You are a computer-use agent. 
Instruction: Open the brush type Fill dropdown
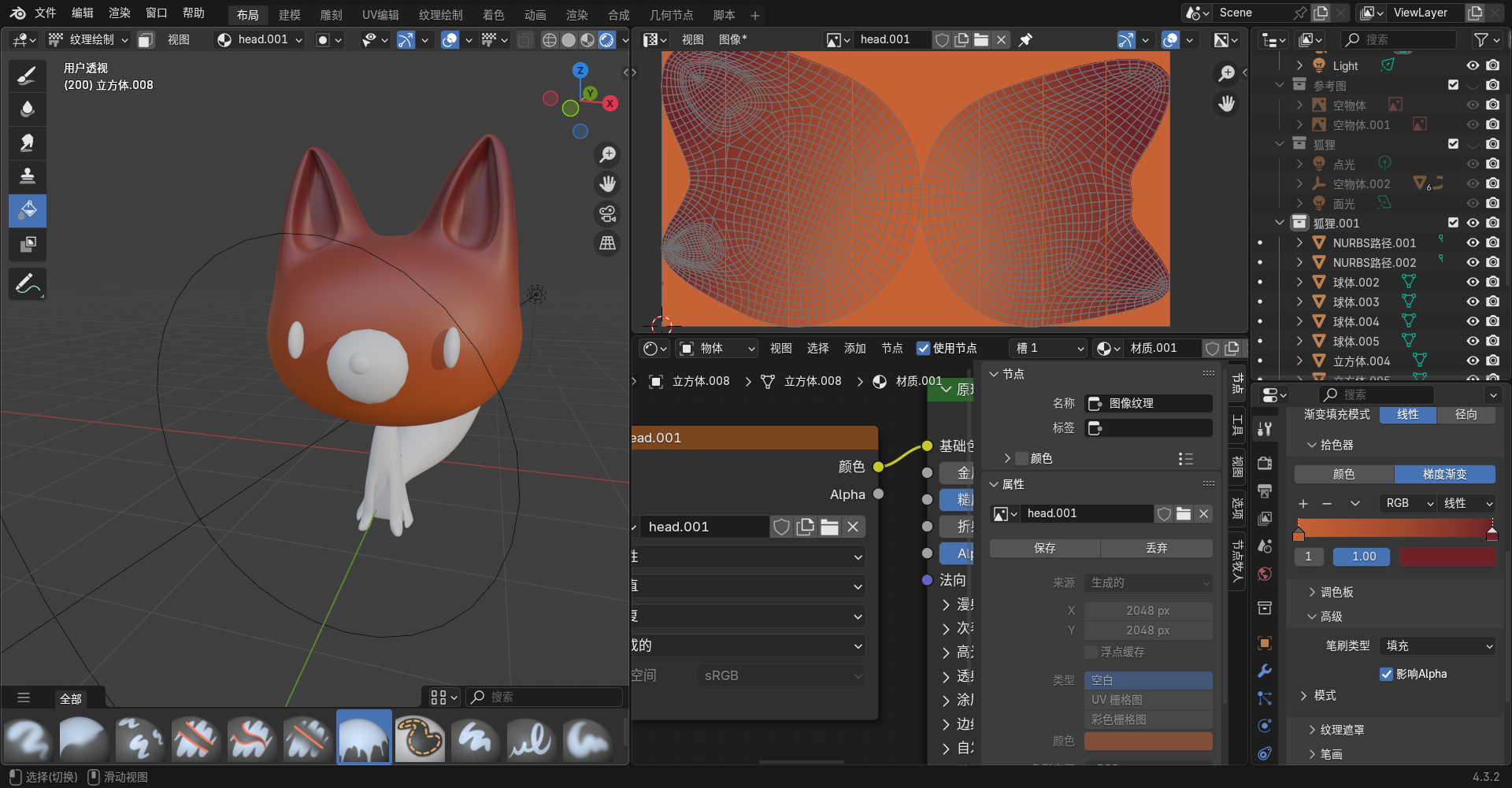pyautogui.click(x=1437, y=646)
